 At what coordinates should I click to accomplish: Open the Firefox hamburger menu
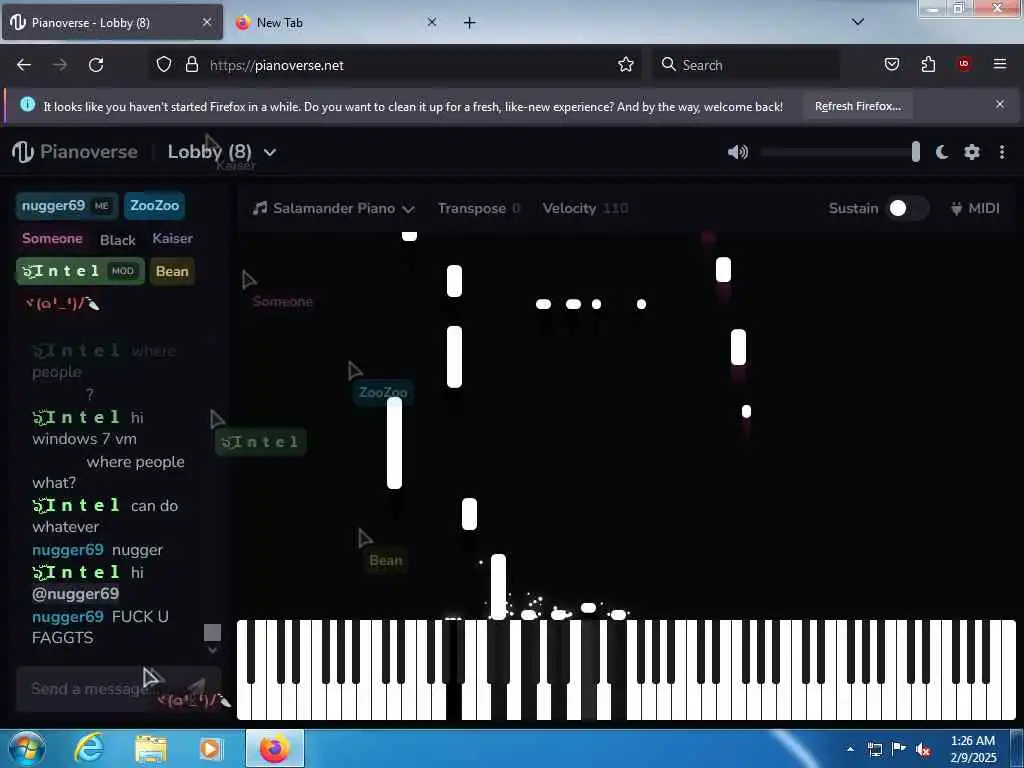(x=1000, y=64)
